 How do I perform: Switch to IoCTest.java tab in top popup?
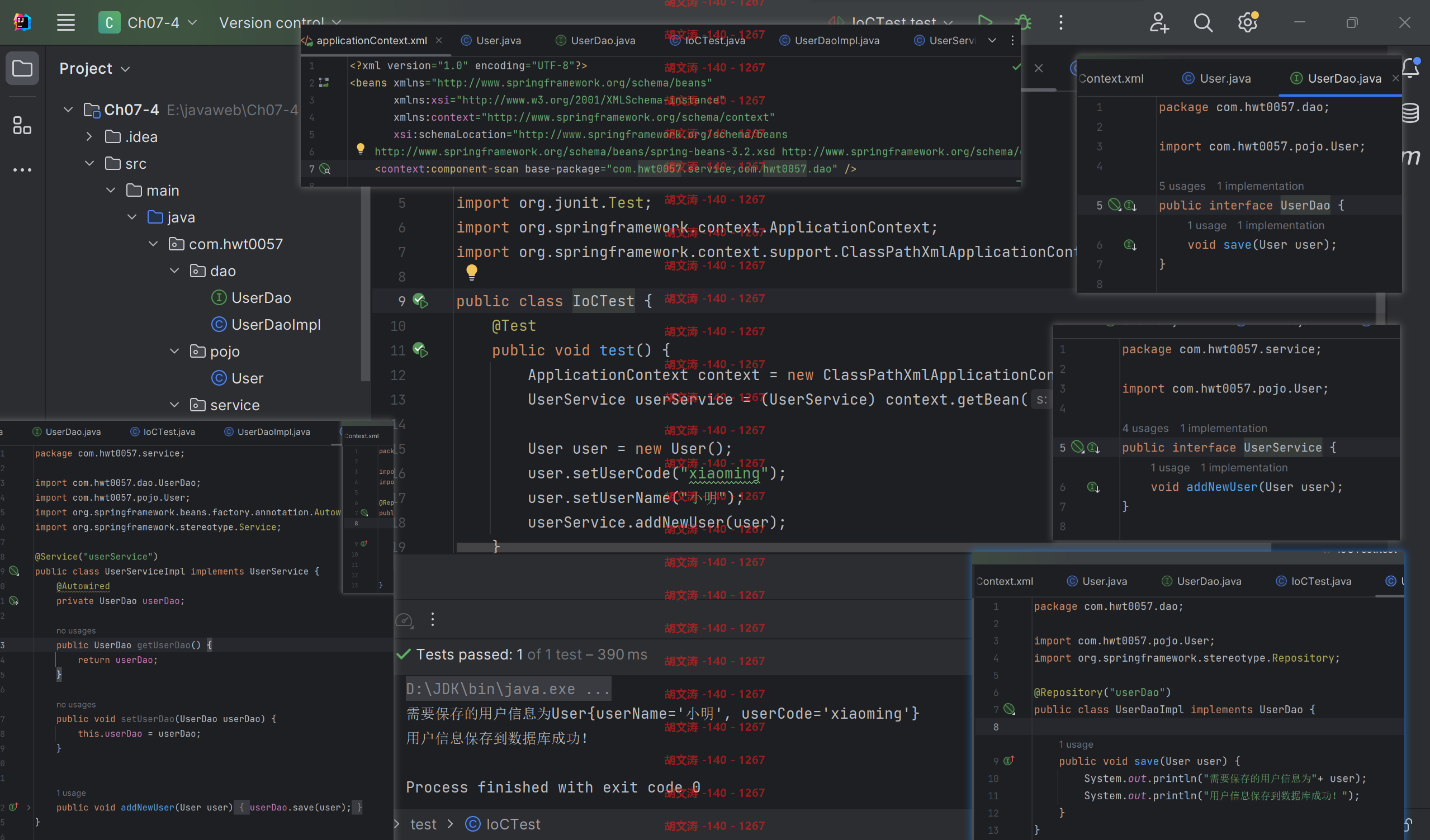[708, 40]
